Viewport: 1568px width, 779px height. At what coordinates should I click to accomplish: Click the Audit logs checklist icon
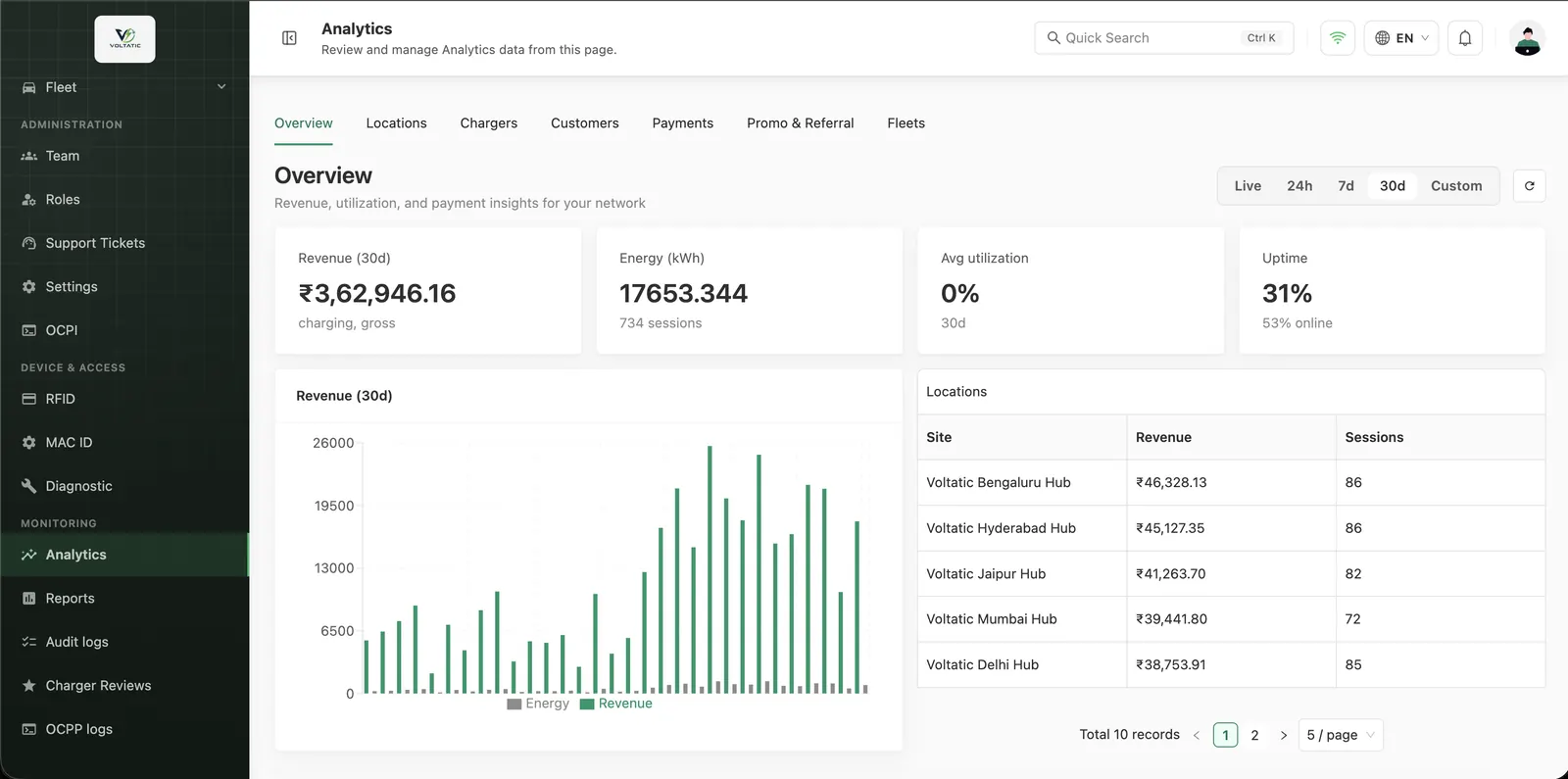pos(29,642)
